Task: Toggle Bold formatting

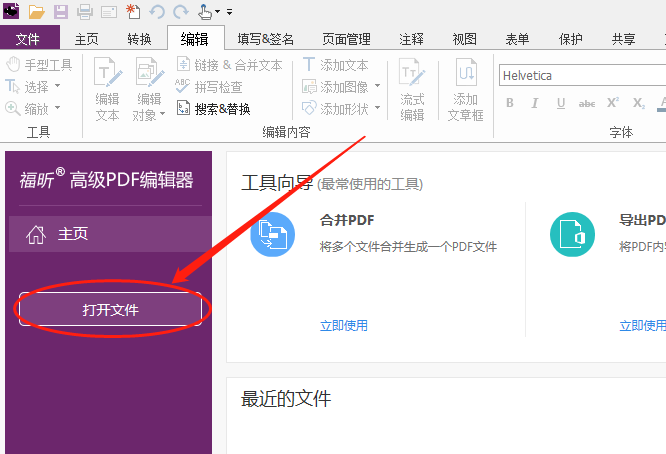Action: [510, 103]
